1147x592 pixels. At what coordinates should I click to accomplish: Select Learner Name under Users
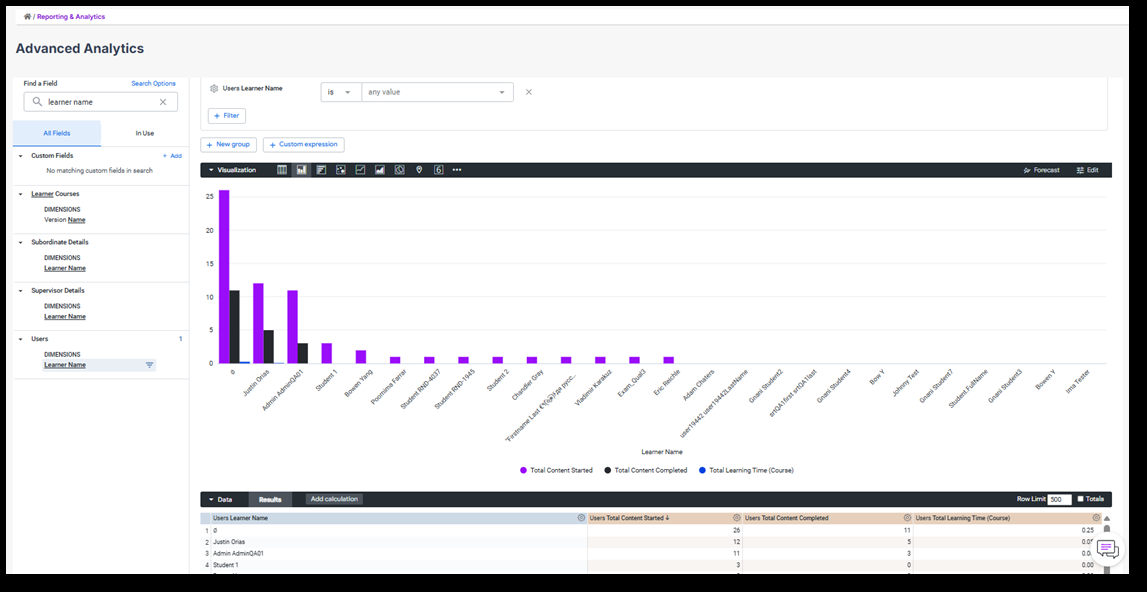[x=64, y=364]
